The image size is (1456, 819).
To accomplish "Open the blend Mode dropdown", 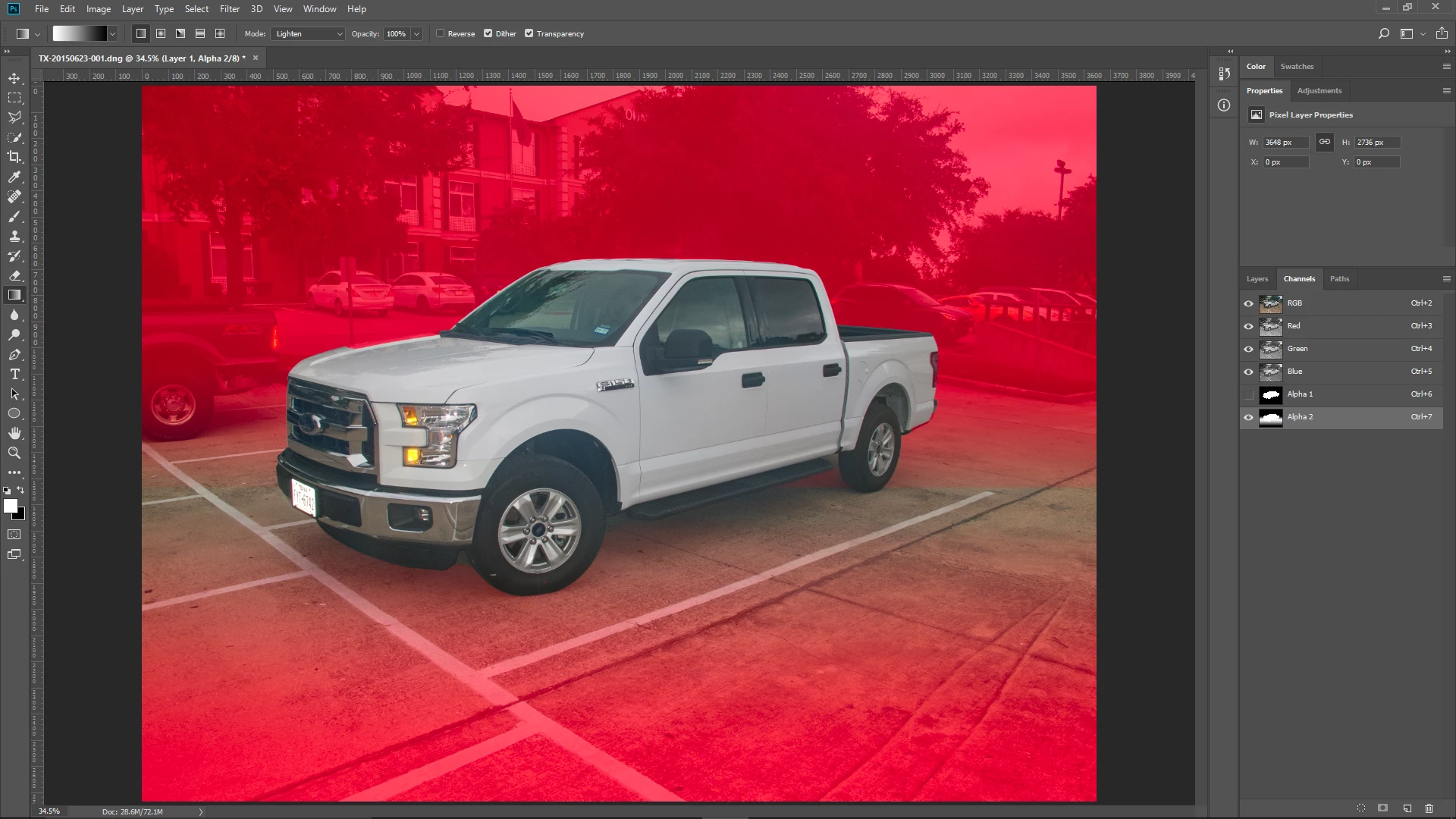I will coord(308,33).
